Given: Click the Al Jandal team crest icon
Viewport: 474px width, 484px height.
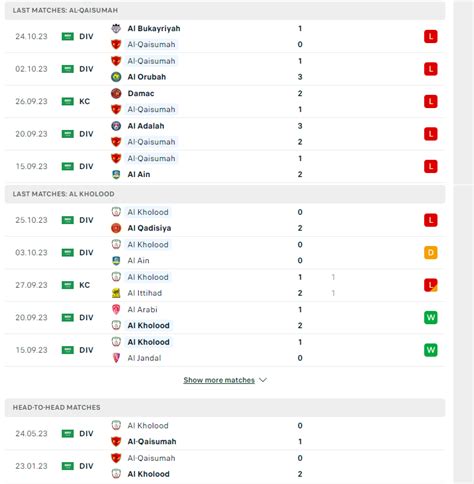Looking at the screenshot, I should click(116, 358).
